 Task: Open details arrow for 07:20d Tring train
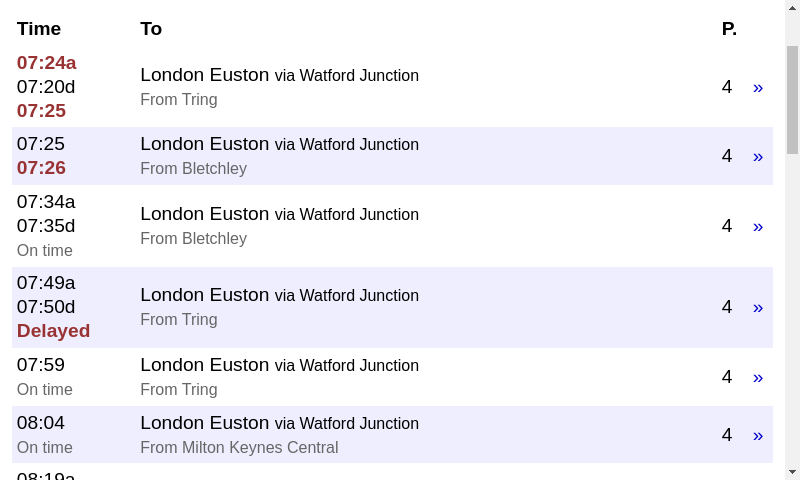(758, 87)
